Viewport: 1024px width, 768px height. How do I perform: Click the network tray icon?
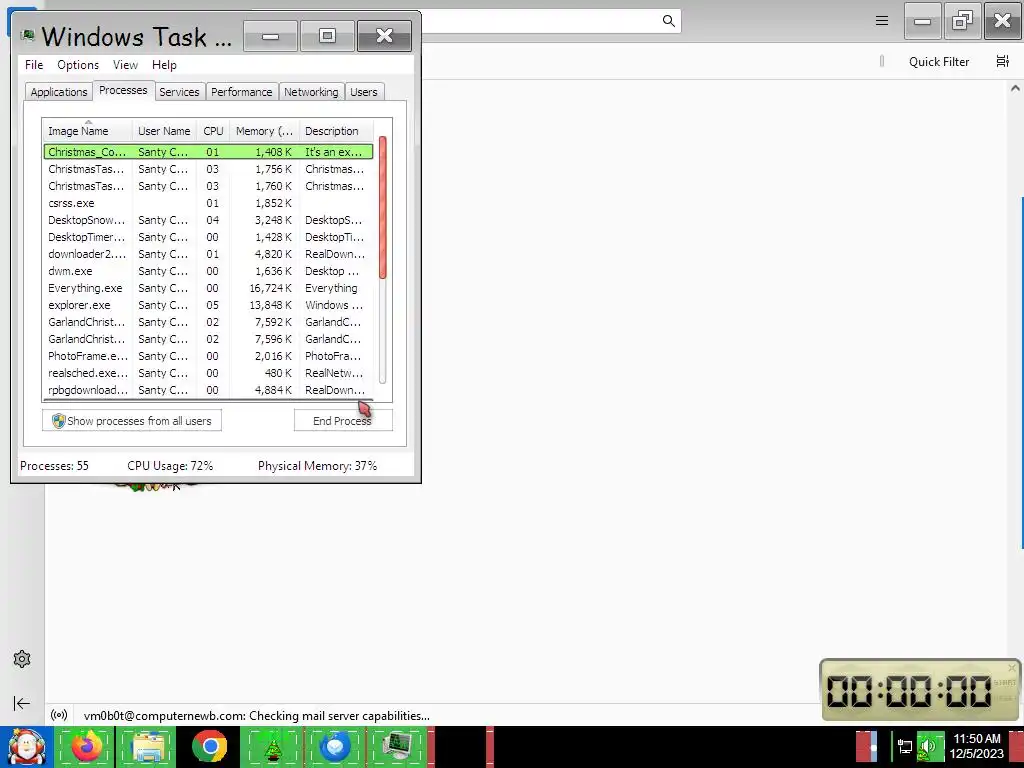coord(904,747)
